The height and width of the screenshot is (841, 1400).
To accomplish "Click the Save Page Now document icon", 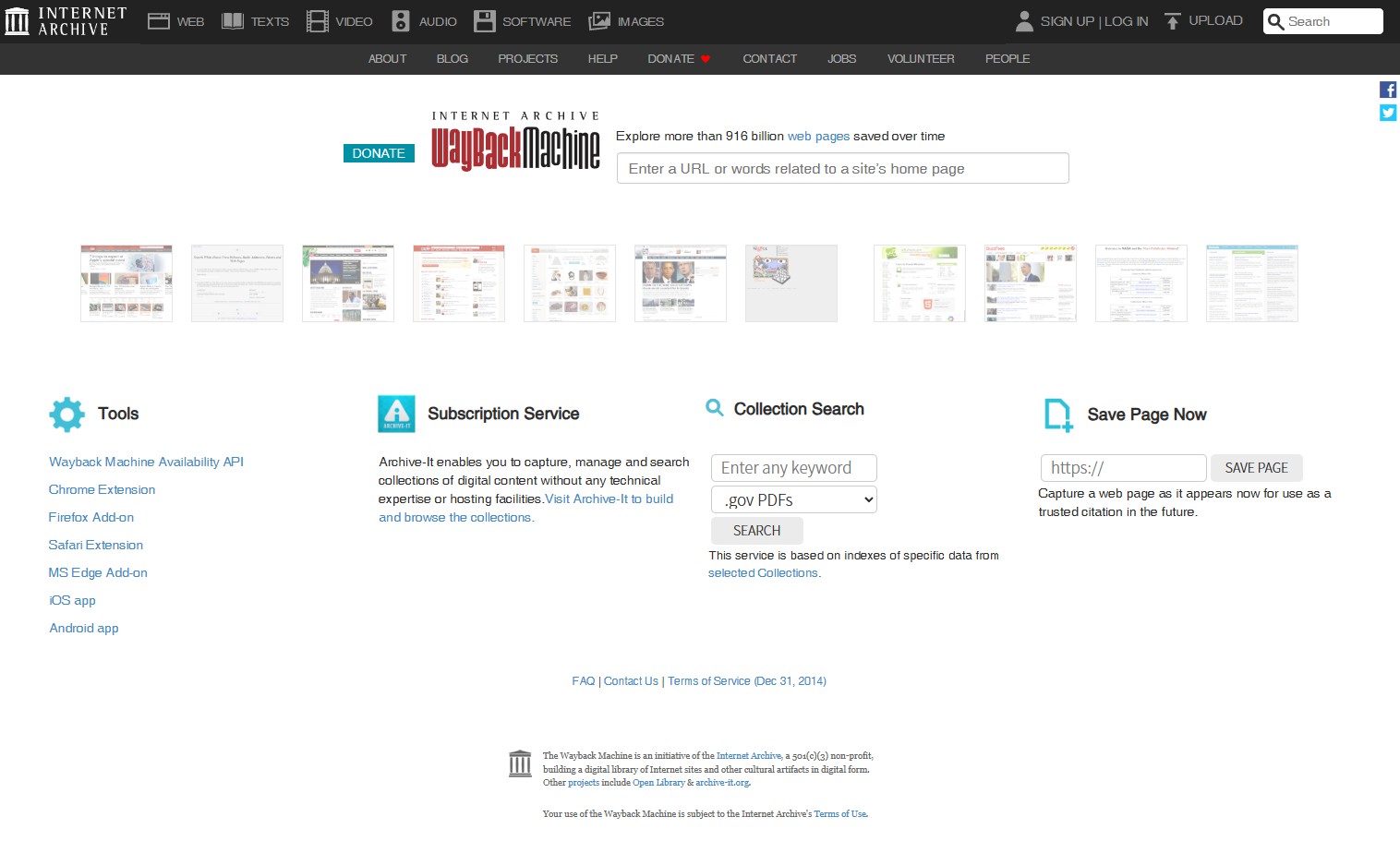I will pyautogui.click(x=1058, y=415).
